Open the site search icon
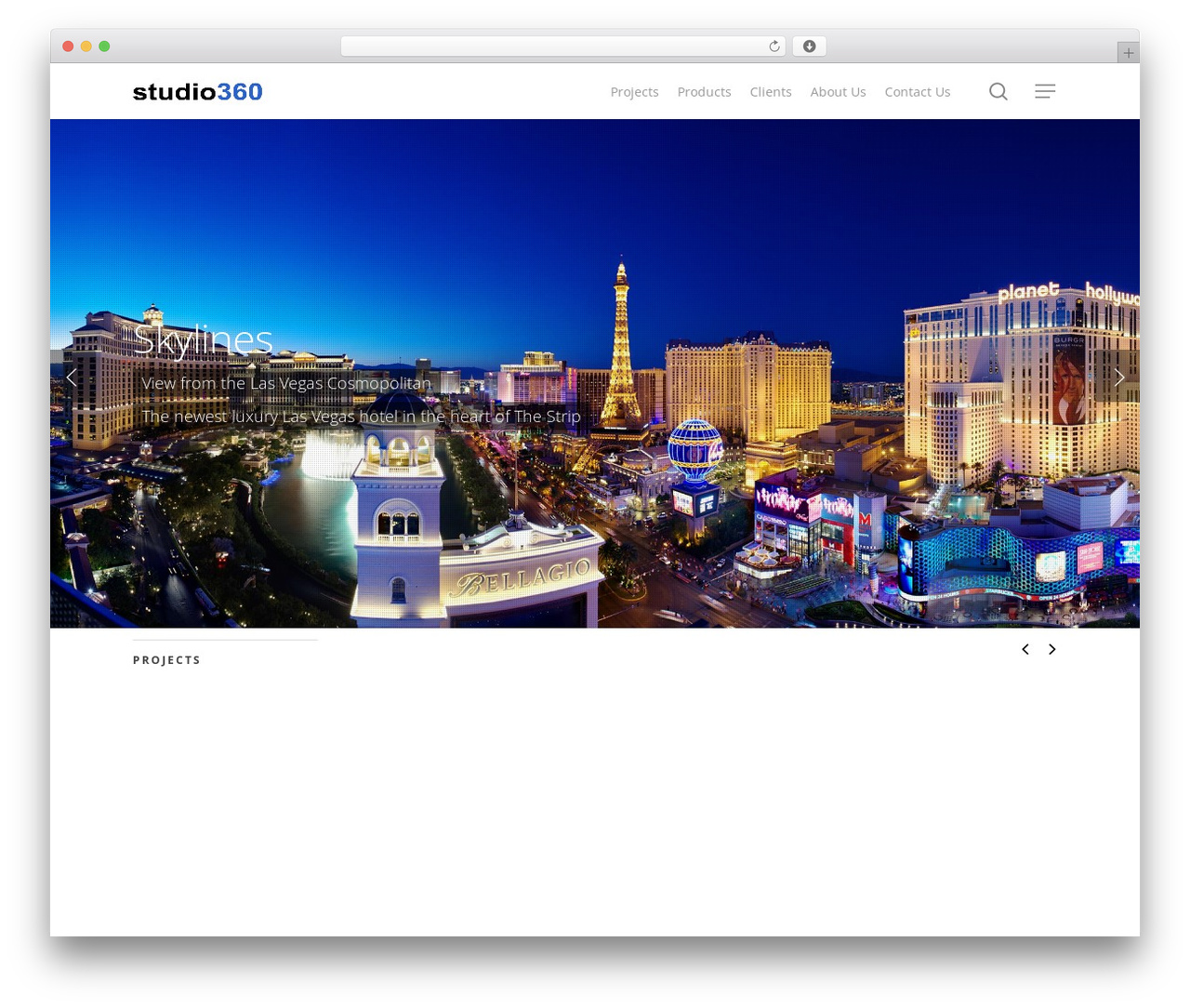The height and width of the screenshot is (1008, 1190). click(998, 91)
